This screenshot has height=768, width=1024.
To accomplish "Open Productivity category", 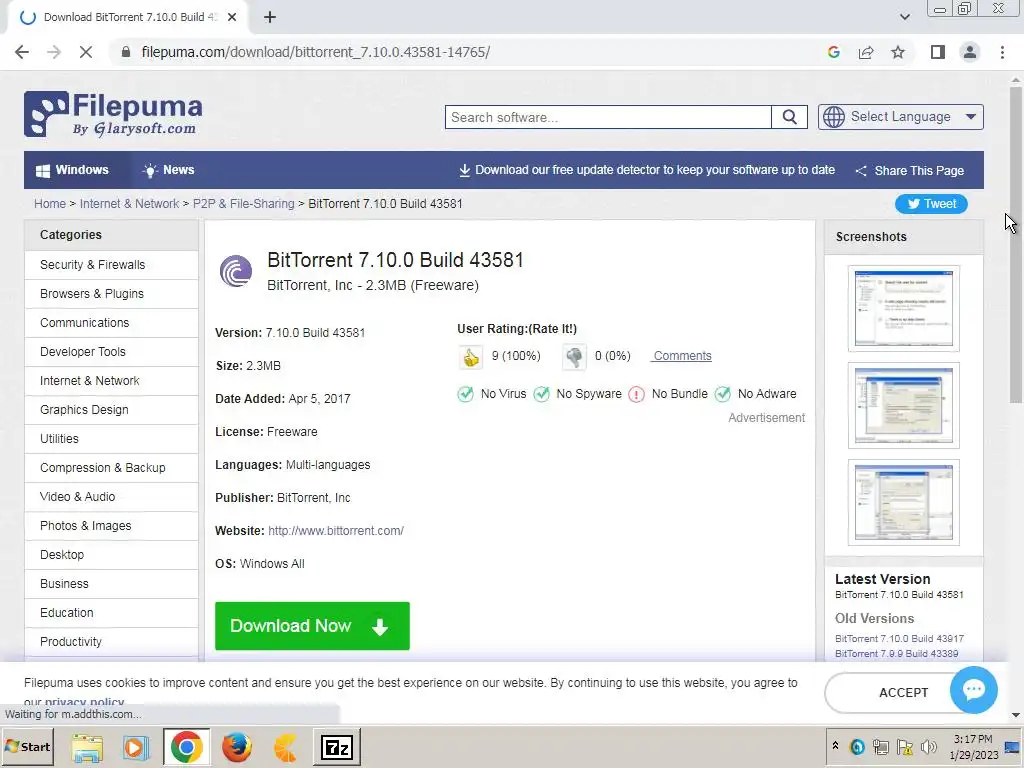I will point(111,641).
